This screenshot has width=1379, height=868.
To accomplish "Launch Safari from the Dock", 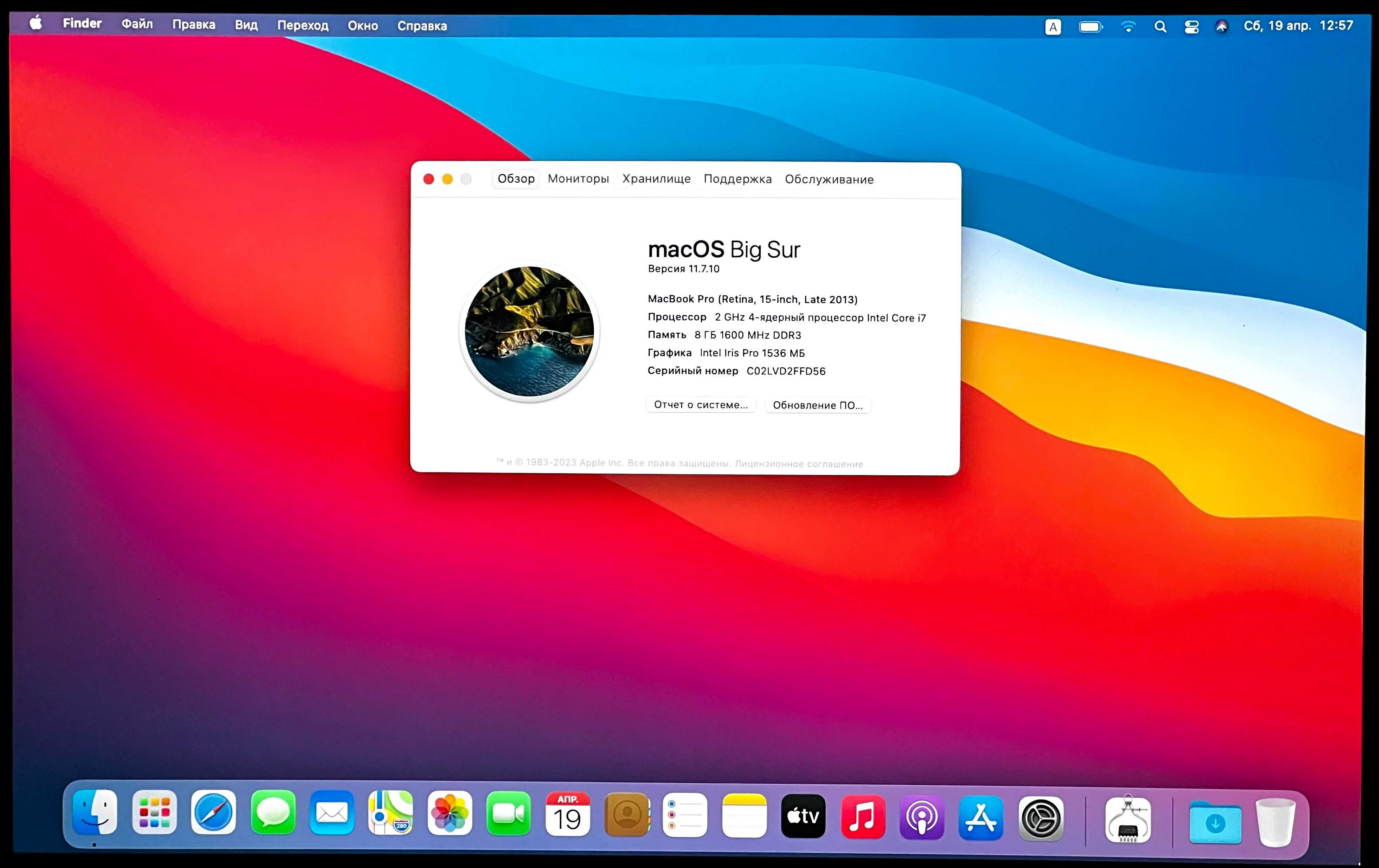I will pos(214,812).
